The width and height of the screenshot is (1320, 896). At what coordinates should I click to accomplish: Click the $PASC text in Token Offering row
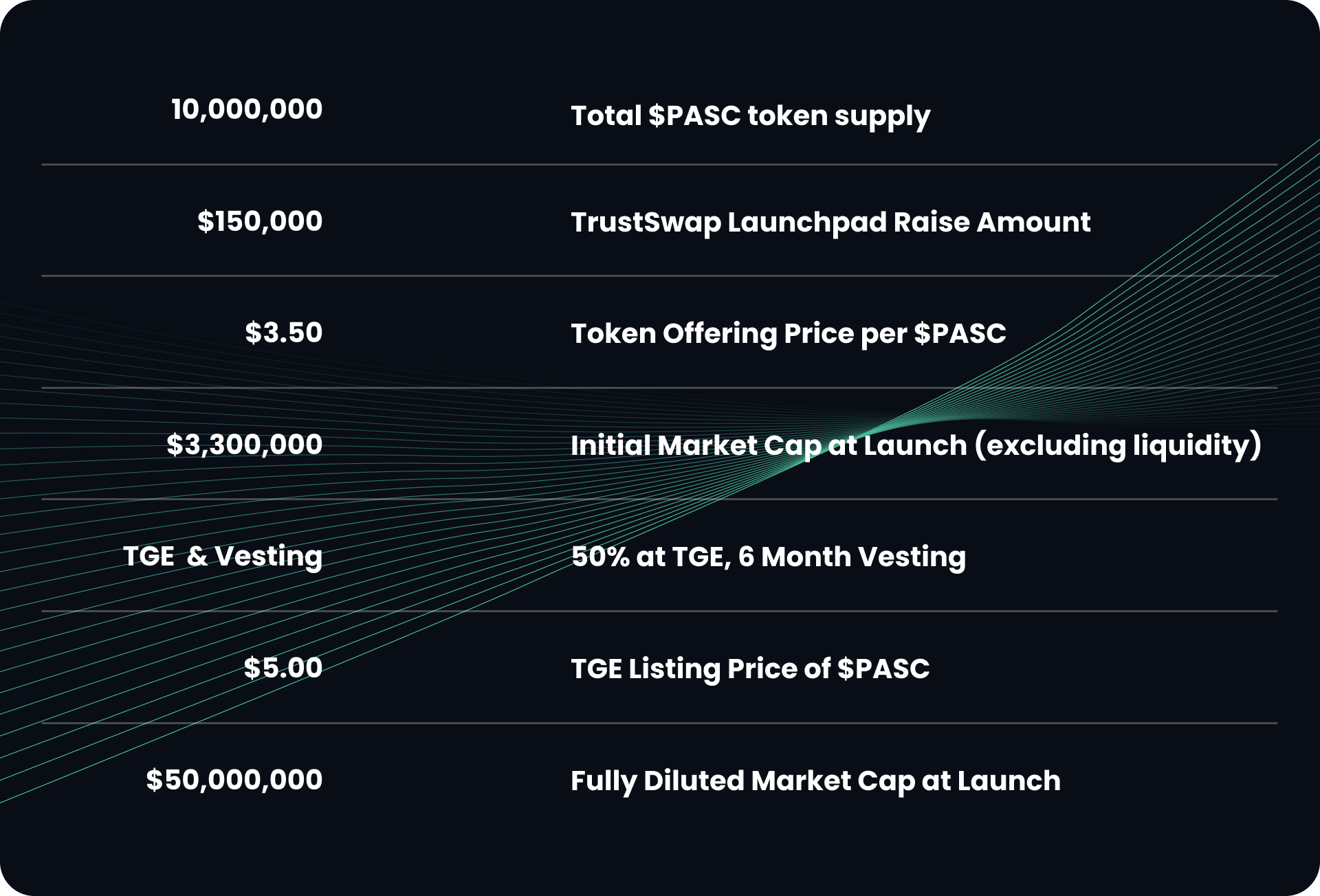(x=960, y=334)
